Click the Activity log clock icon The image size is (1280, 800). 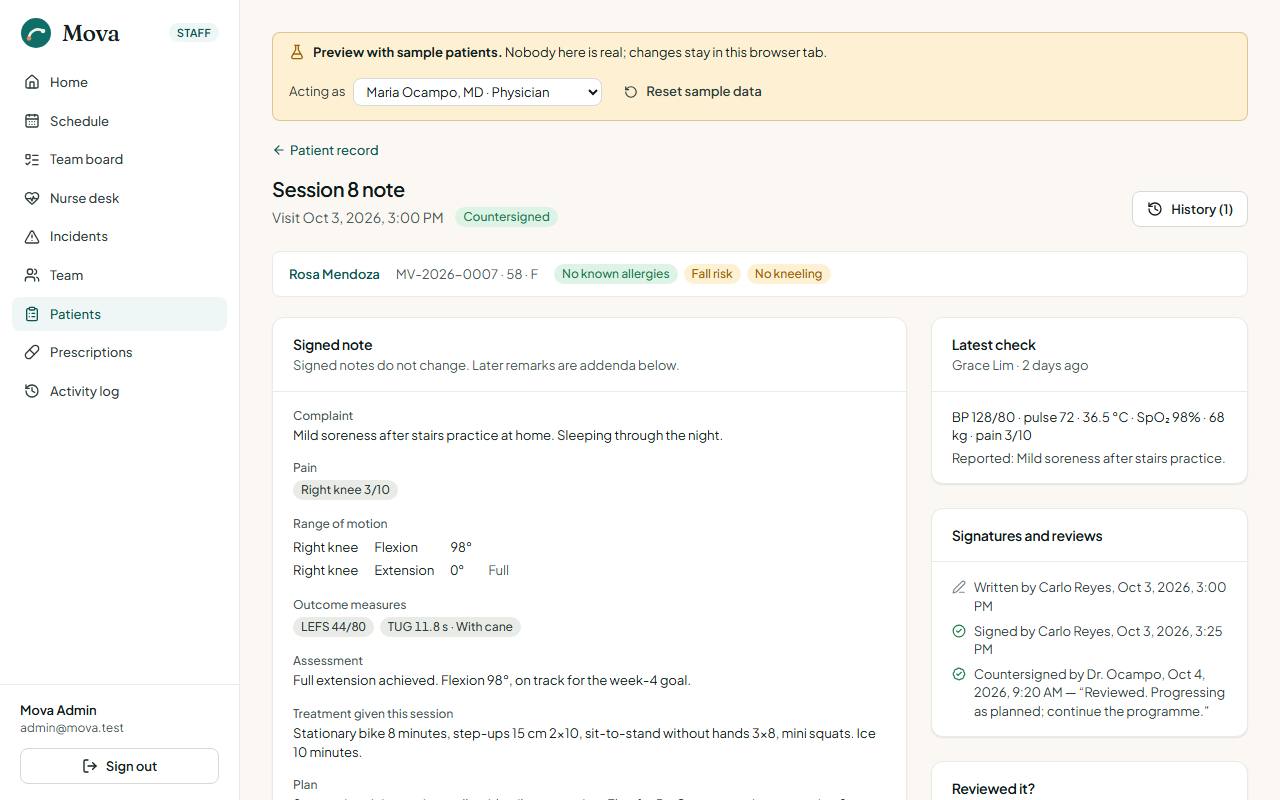coord(32,391)
